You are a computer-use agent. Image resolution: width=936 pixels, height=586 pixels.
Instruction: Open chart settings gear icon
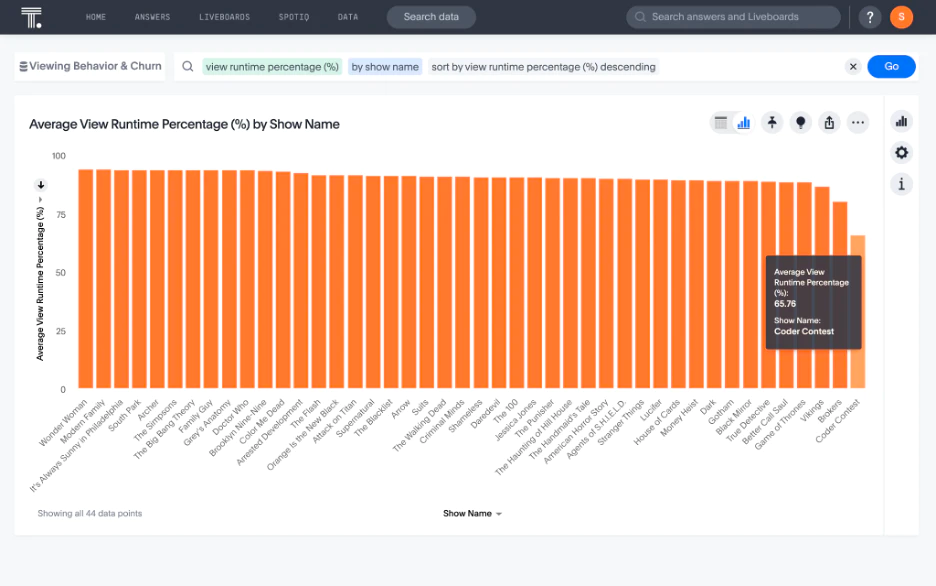pyautogui.click(x=901, y=153)
